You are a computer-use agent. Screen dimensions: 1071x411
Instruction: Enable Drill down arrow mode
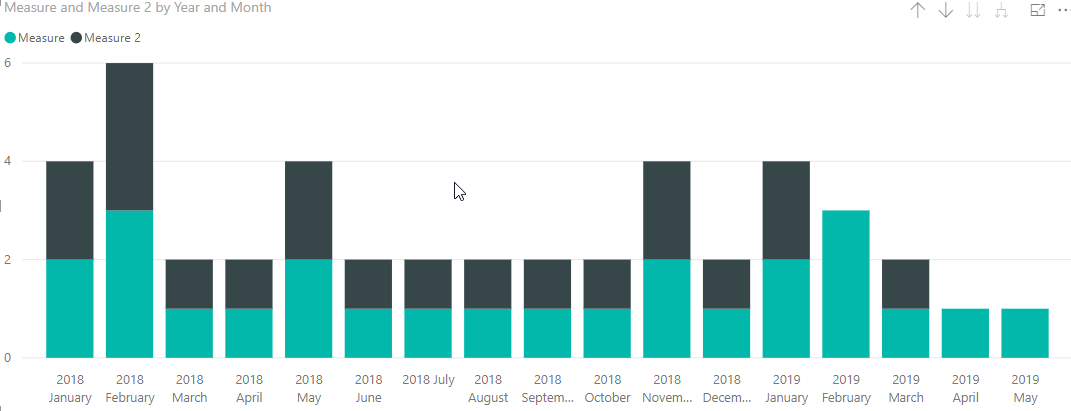pyautogui.click(x=945, y=10)
